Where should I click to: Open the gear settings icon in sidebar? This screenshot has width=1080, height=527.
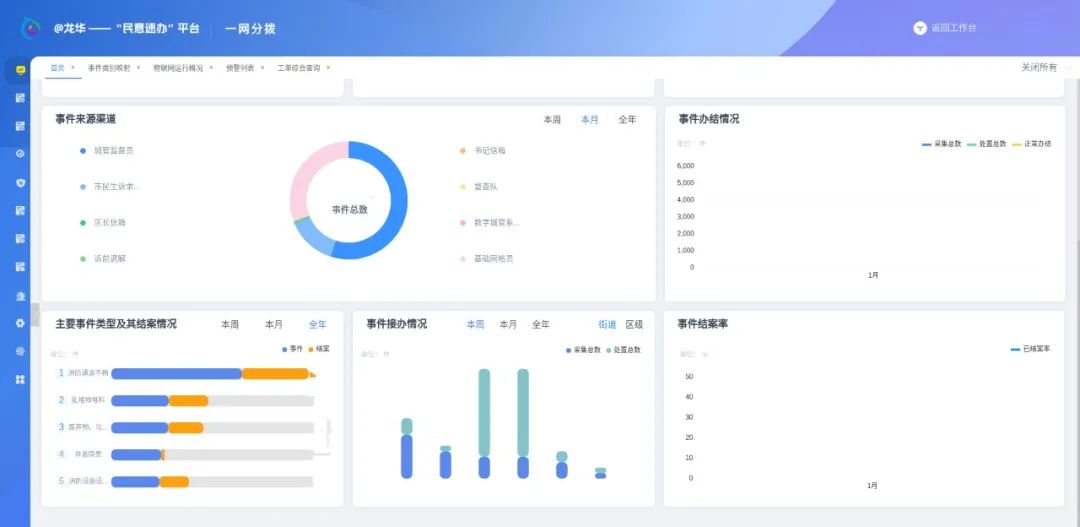pyautogui.click(x=20, y=323)
